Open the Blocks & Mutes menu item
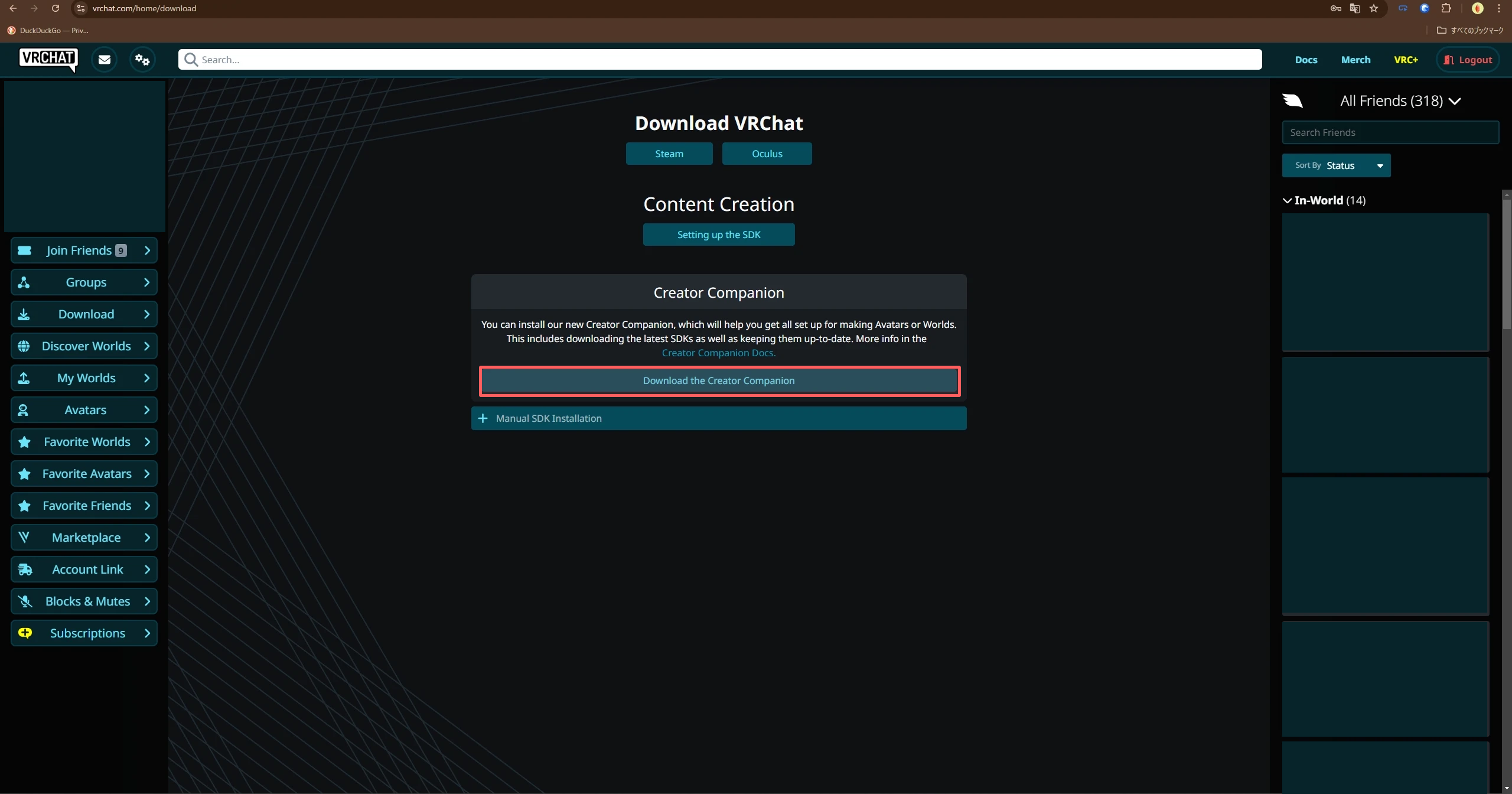Screen dimensions: 1512x794 pos(84,601)
